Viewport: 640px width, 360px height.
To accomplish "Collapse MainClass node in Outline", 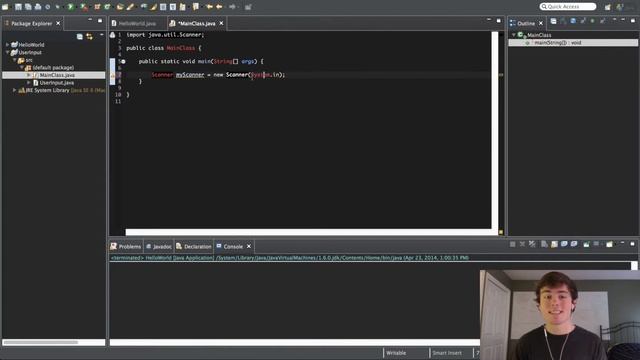I will [513, 35].
